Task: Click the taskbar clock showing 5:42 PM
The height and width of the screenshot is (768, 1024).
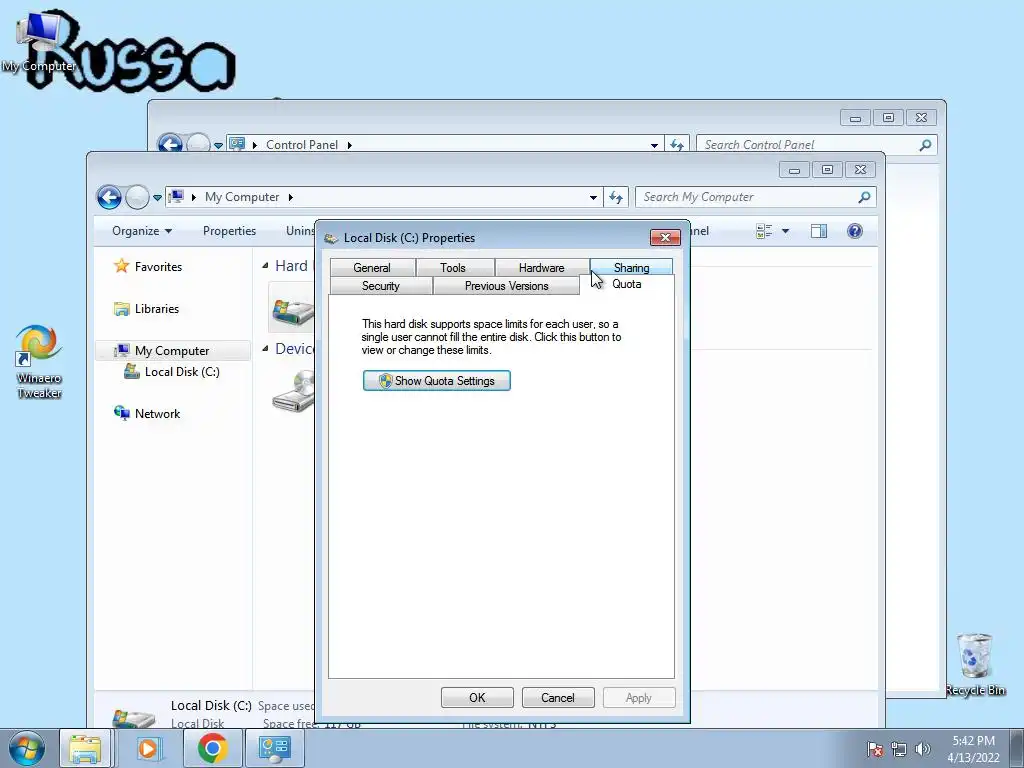Action: pos(973,749)
